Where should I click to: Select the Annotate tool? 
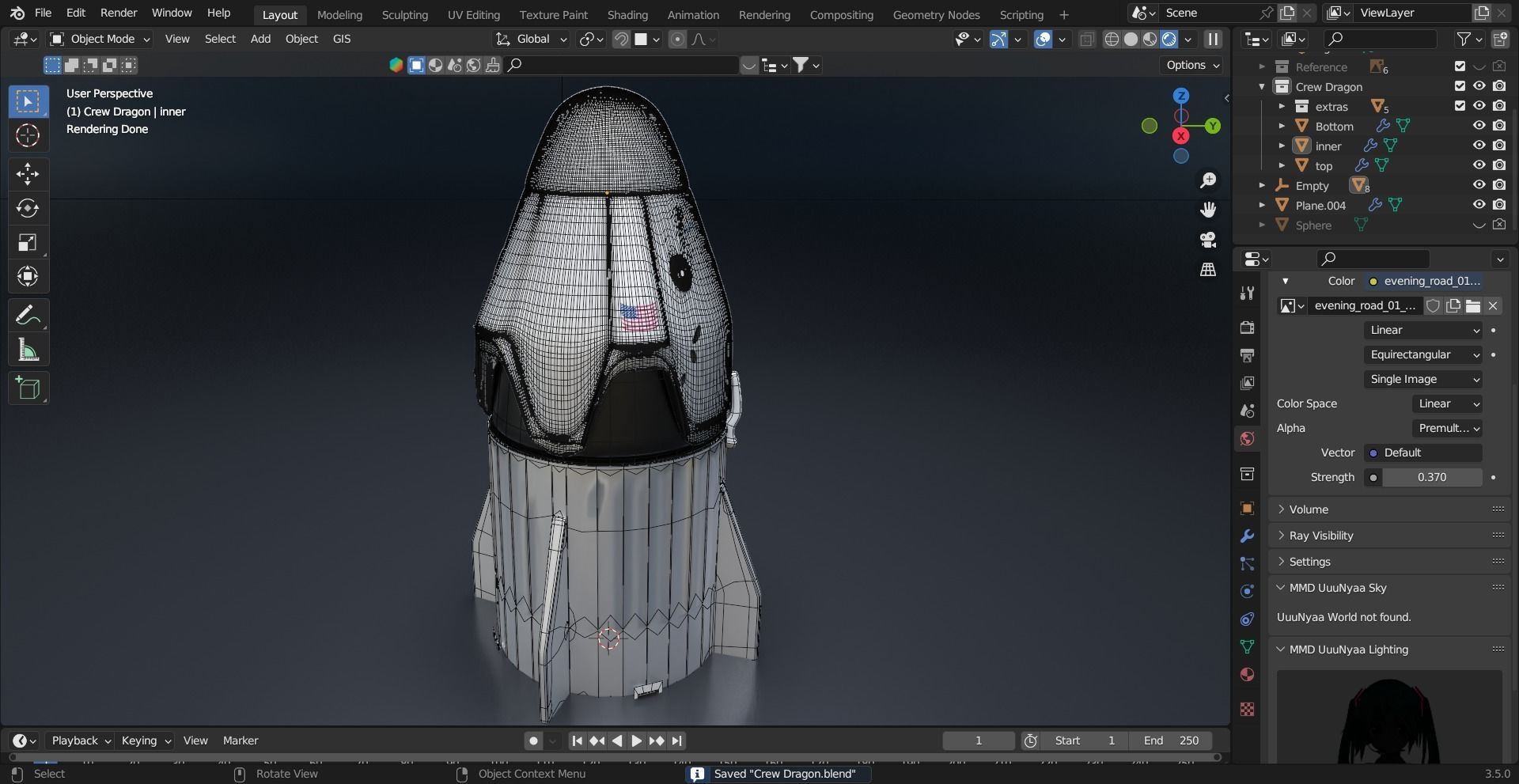tap(28, 316)
